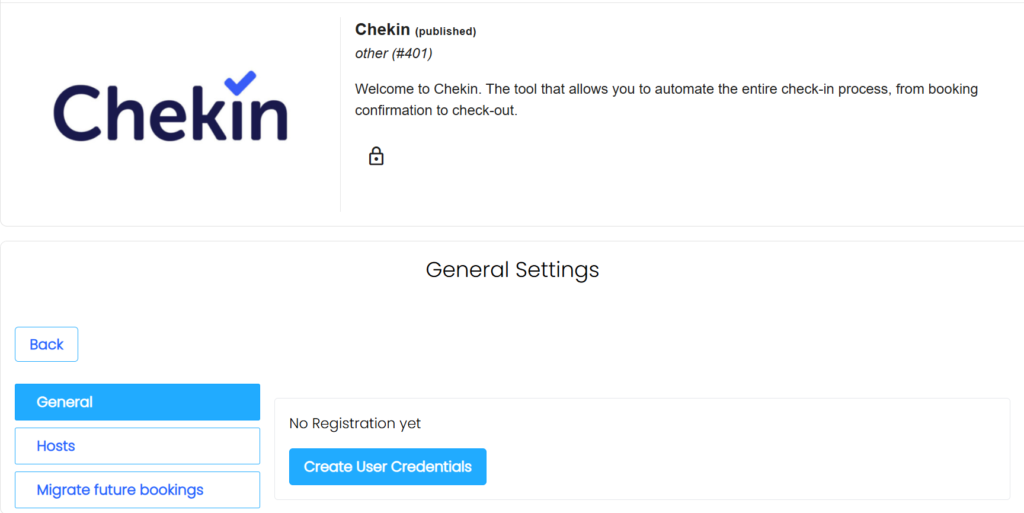Click the other (#401) category text

coord(393,53)
